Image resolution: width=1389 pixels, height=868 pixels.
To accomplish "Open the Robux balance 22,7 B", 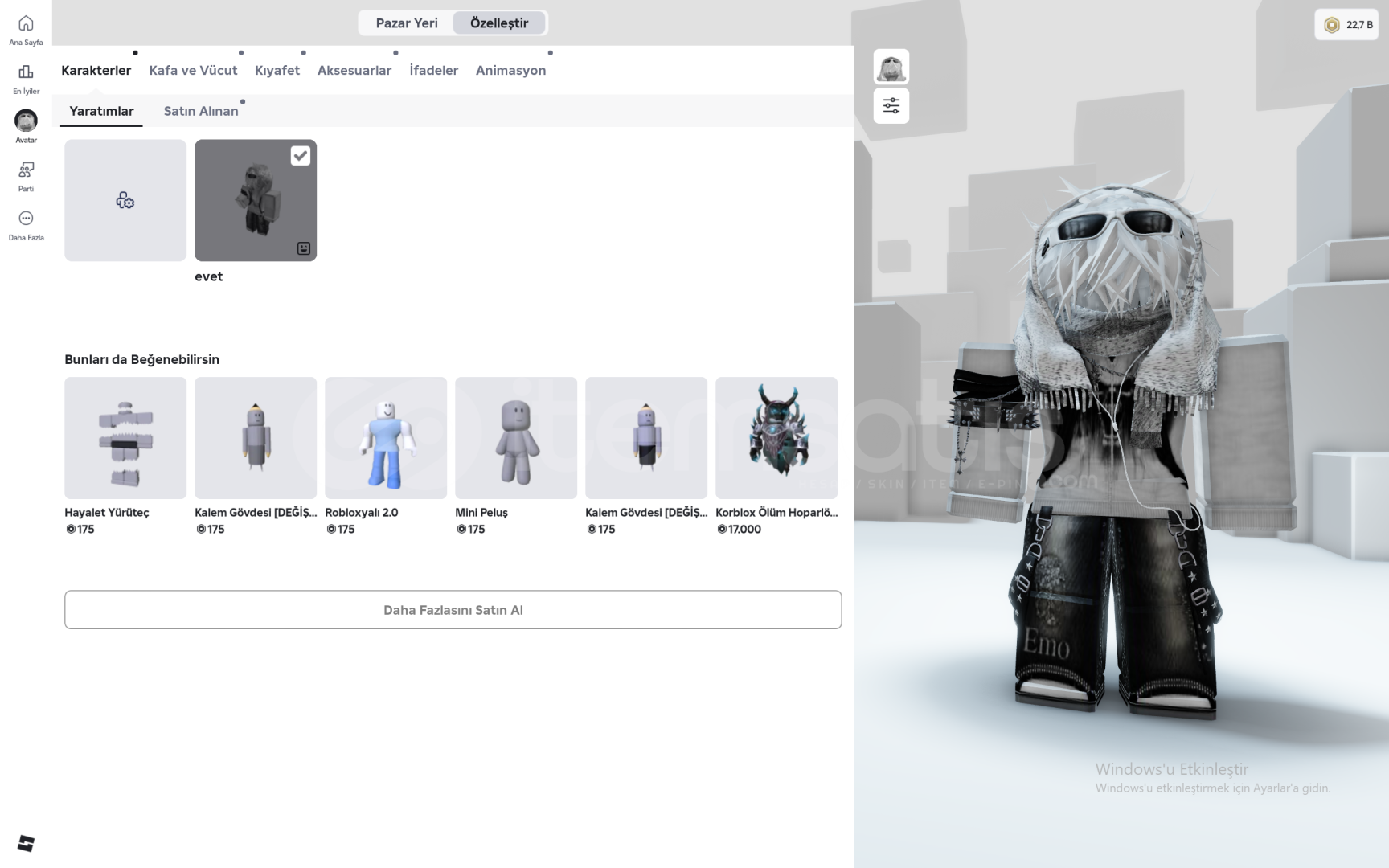I will pos(1347,25).
